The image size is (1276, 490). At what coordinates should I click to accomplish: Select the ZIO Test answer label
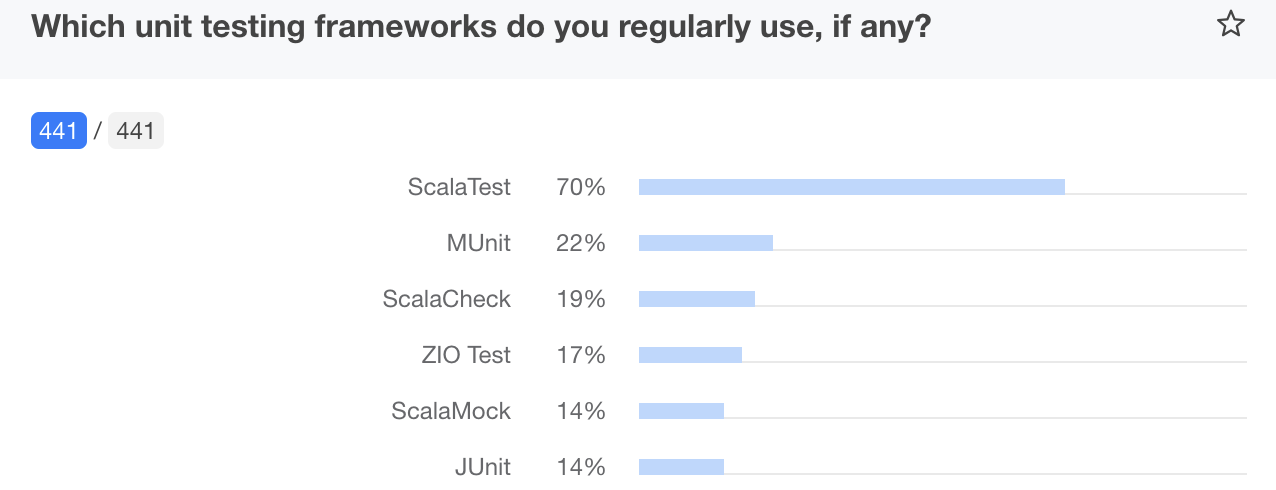pyautogui.click(x=466, y=355)
